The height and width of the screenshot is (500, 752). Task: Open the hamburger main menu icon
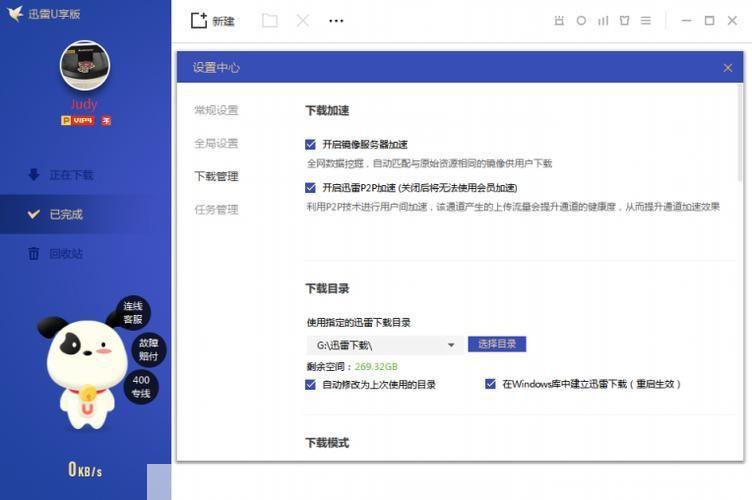(x=646, y=21)
